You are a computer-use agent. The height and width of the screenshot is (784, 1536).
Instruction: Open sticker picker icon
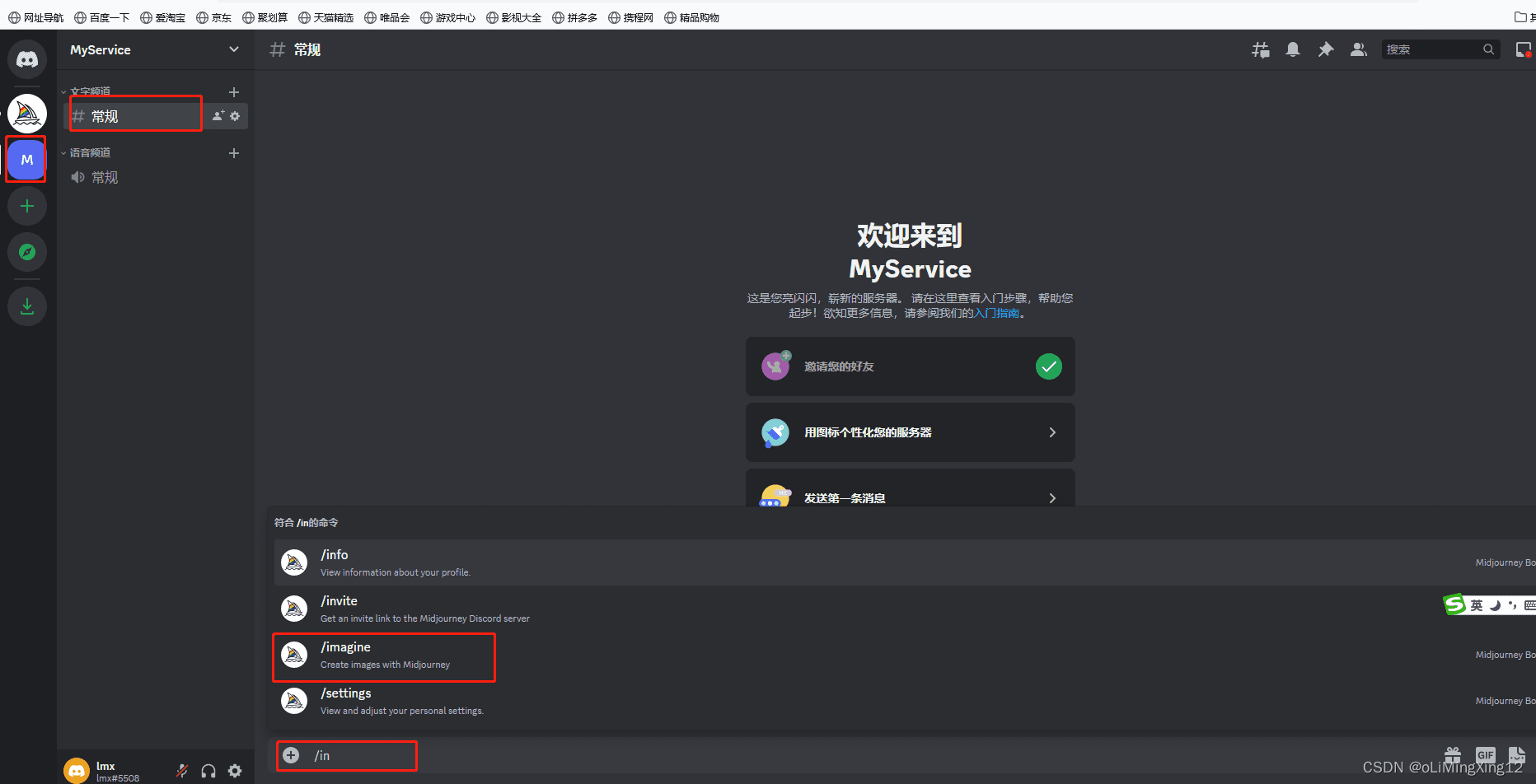click(1517, 755)
